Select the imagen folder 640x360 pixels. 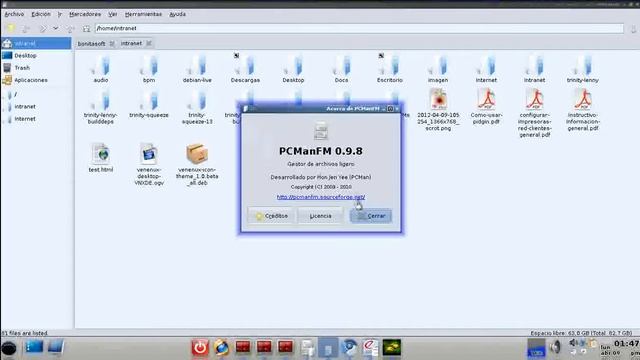(x=438, y=69)
